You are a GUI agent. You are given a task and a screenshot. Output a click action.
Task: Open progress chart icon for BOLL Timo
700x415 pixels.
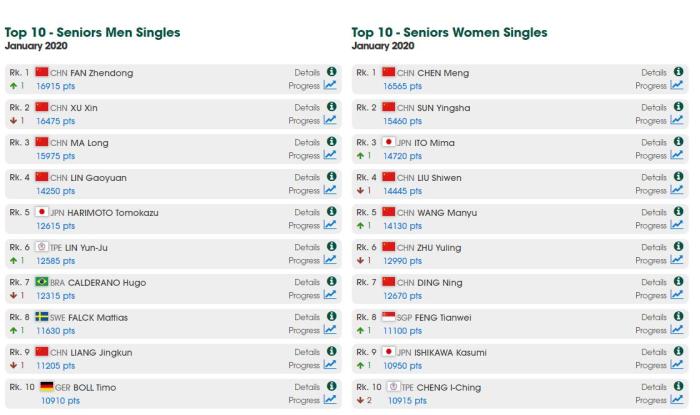tap(330, 399)
